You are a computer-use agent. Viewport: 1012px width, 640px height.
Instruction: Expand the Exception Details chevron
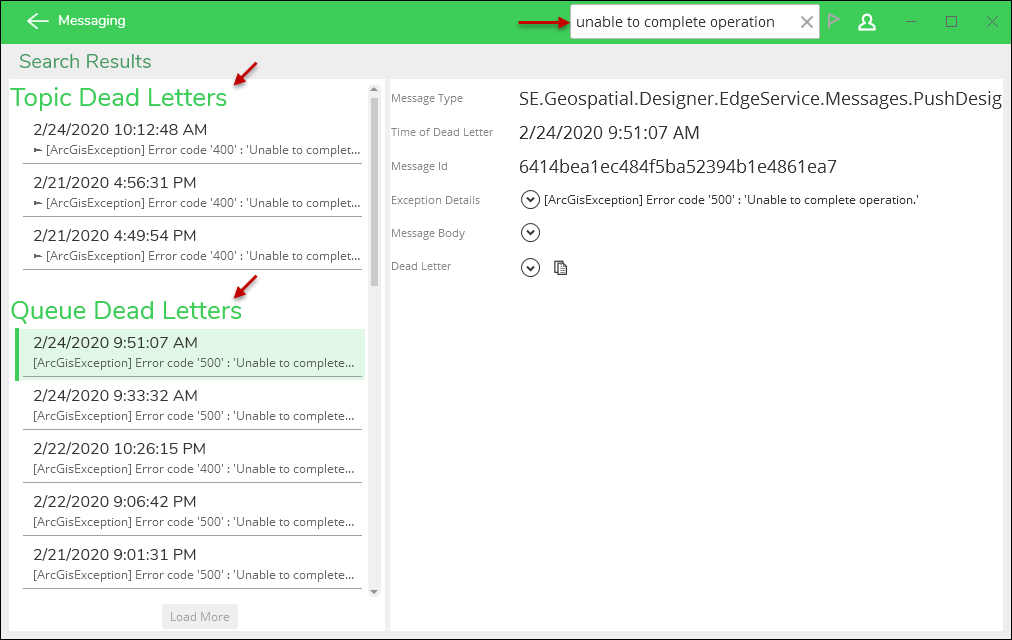530,200
